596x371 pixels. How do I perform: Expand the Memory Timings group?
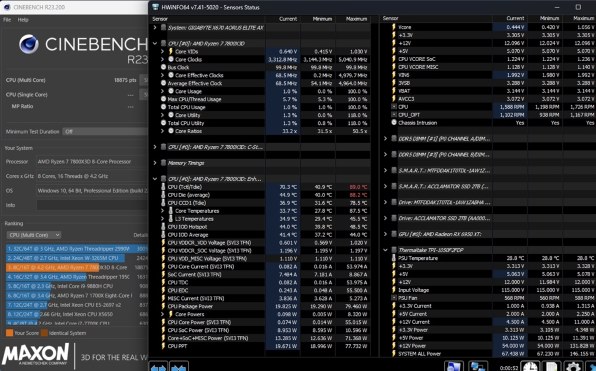tap(155, 163)
